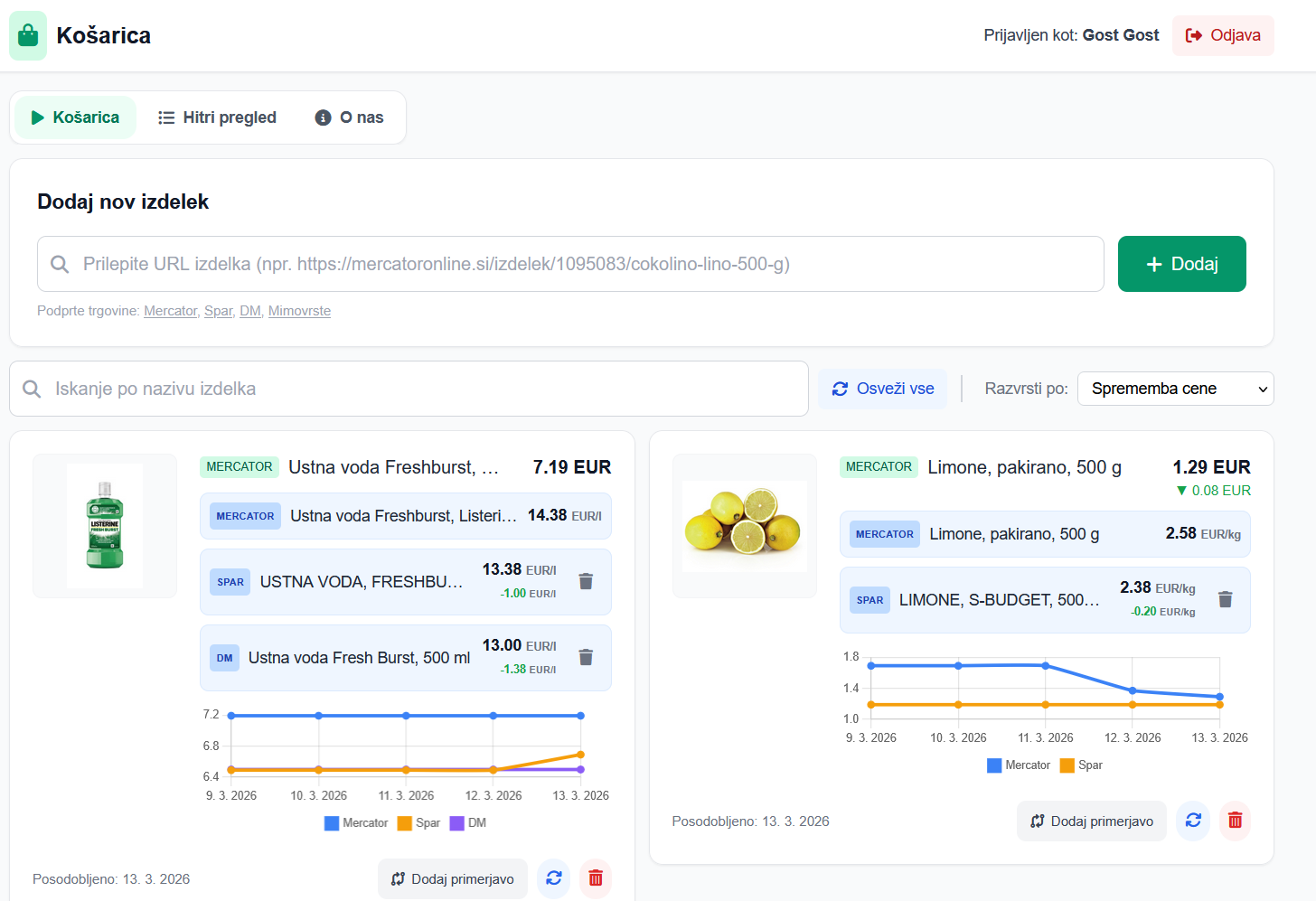Click 12. 3. 2026 point on lemon Mercator line
Image resolution: width=1316 pixels, height=901 pixels.
tap(1133, 690)
